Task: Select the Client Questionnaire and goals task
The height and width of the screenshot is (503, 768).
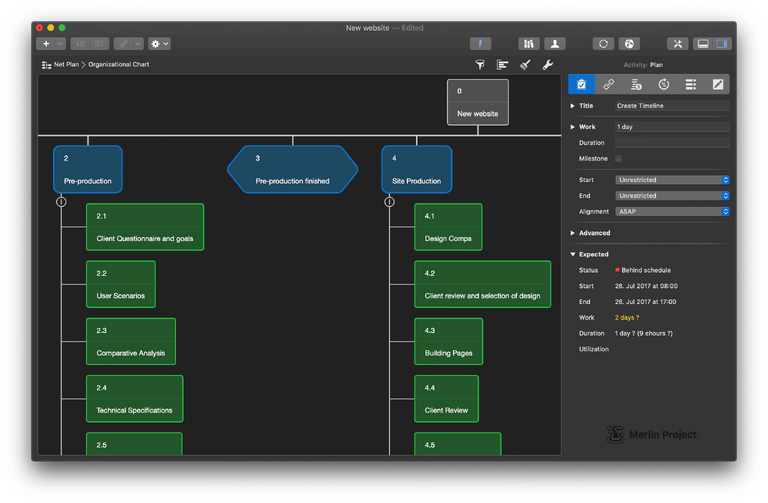Action: 145,227
